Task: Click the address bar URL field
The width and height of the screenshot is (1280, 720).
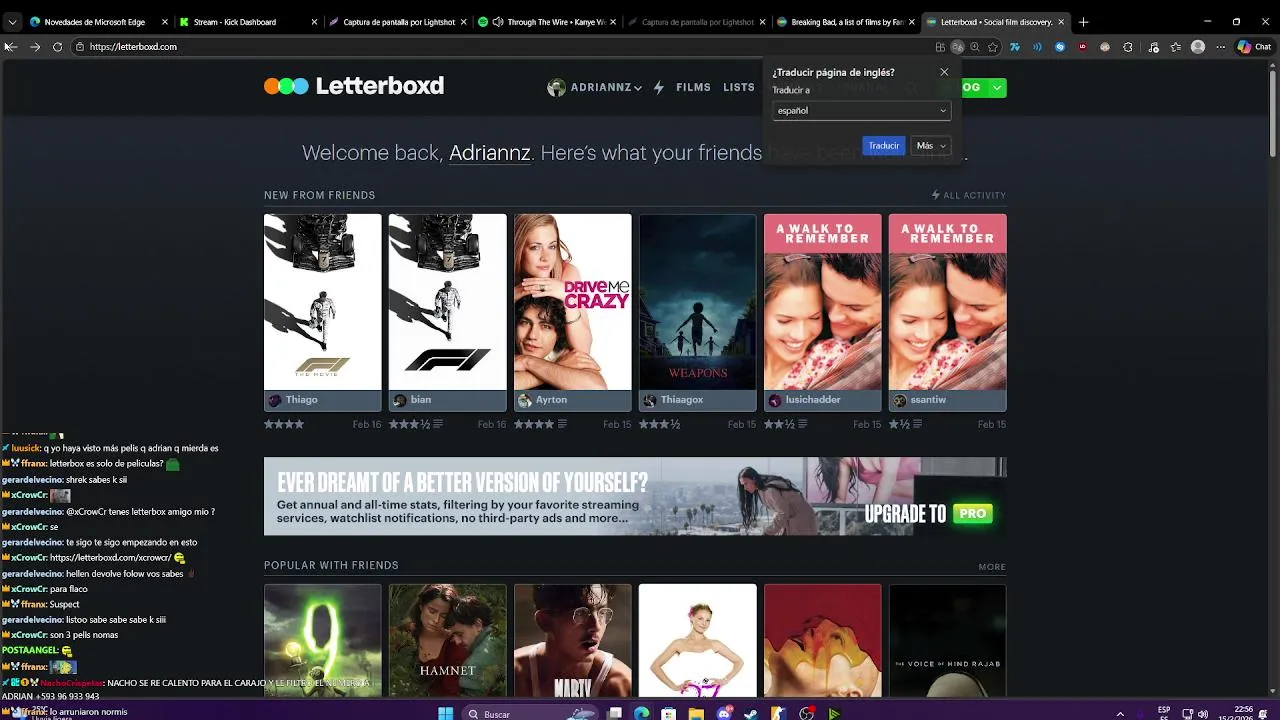Action: tap(500, 47)
